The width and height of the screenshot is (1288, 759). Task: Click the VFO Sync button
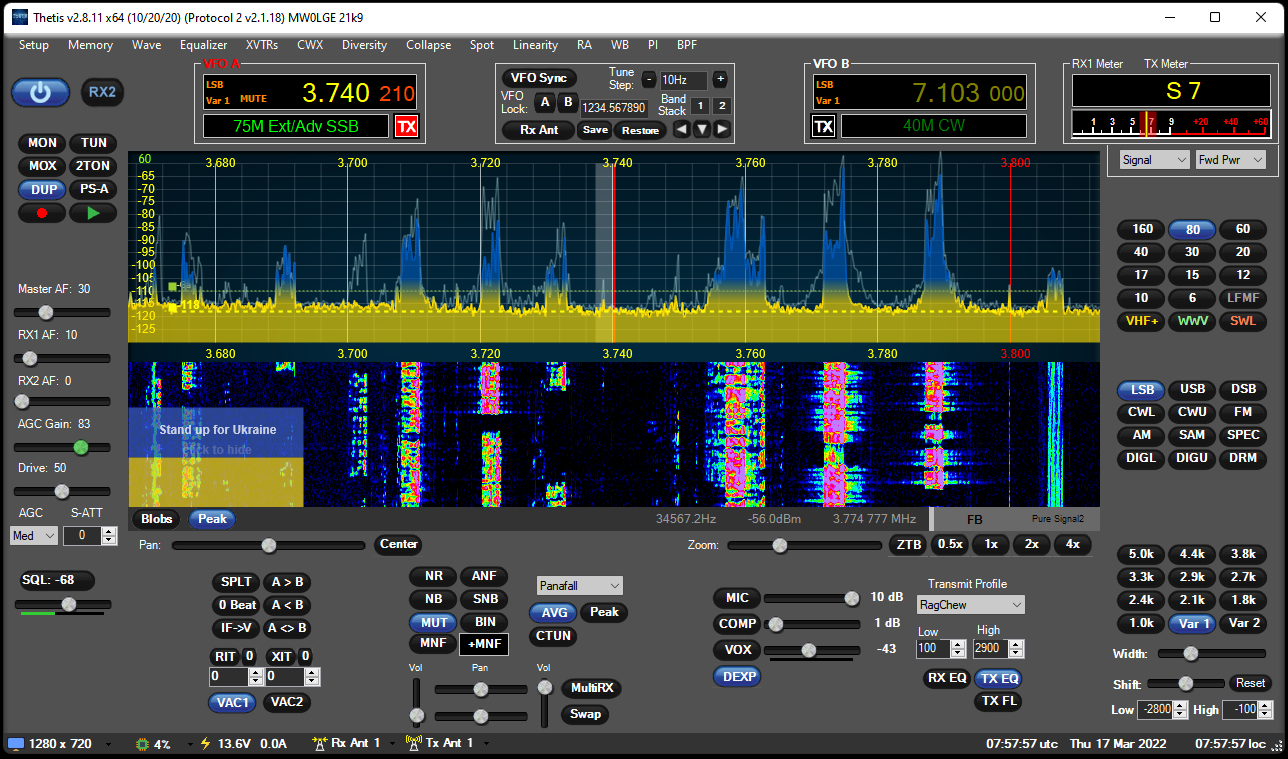pos(538,78)
